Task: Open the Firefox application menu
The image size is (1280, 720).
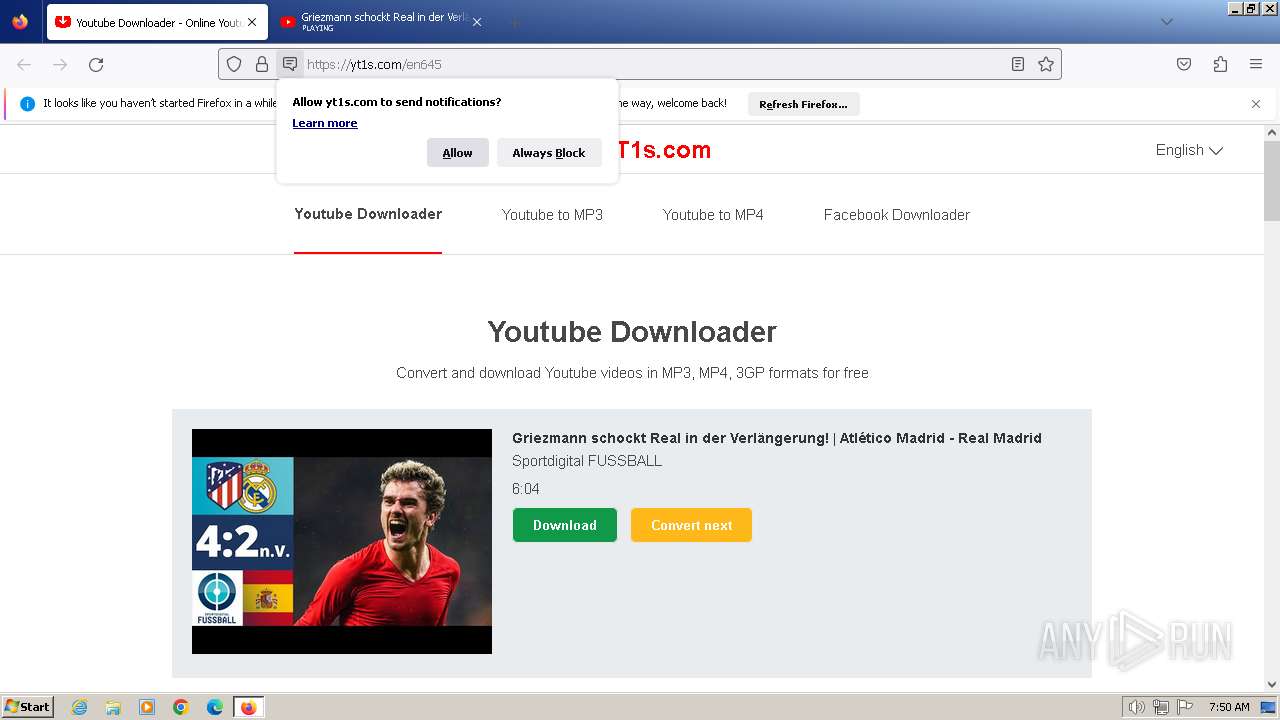Action: pos(1256,64)
